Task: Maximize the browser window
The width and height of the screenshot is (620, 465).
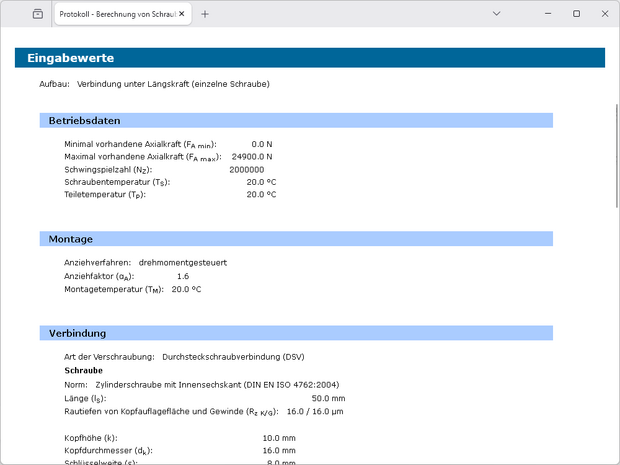Action: point(576,14)
